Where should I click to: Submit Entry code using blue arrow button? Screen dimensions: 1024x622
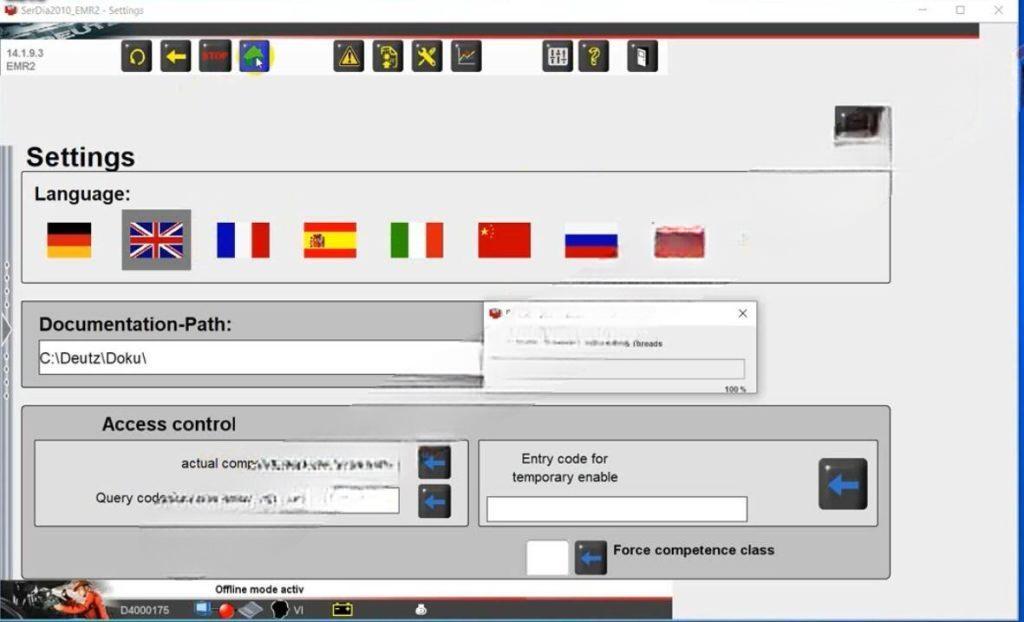click(x=842, y=484)
